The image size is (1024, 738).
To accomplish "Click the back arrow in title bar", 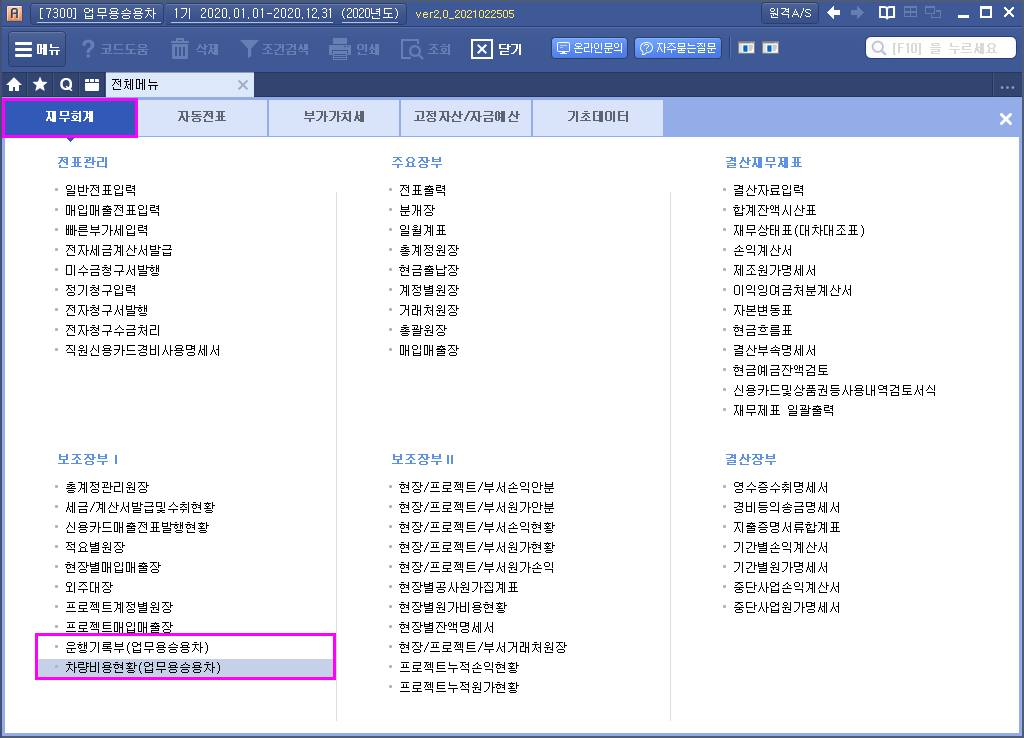I will (x=833, y=13).
